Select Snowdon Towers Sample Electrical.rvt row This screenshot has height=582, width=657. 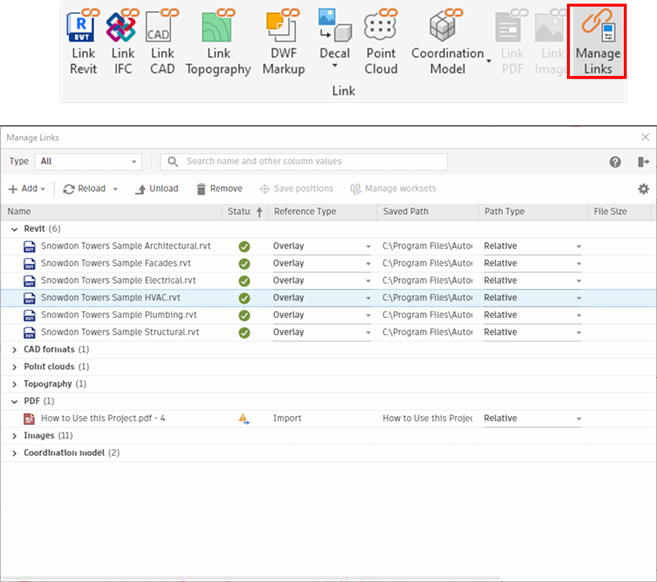328,281
